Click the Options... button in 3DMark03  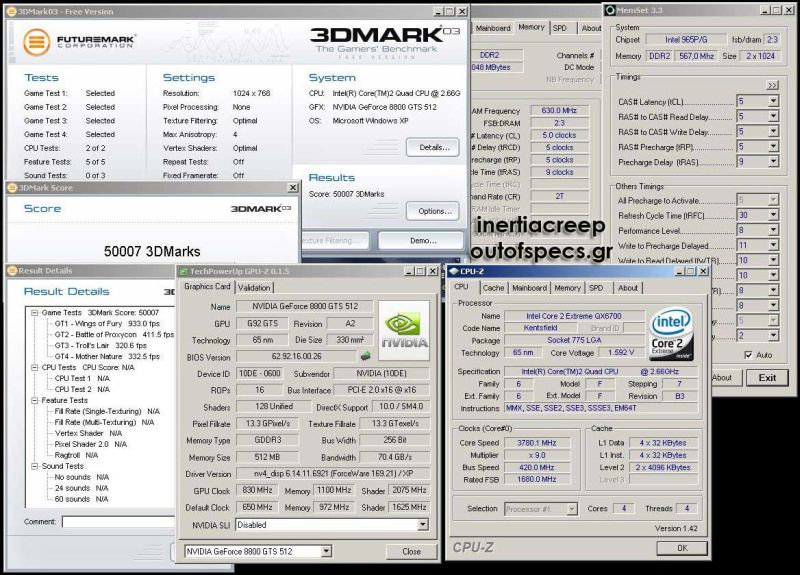(433, 211)
